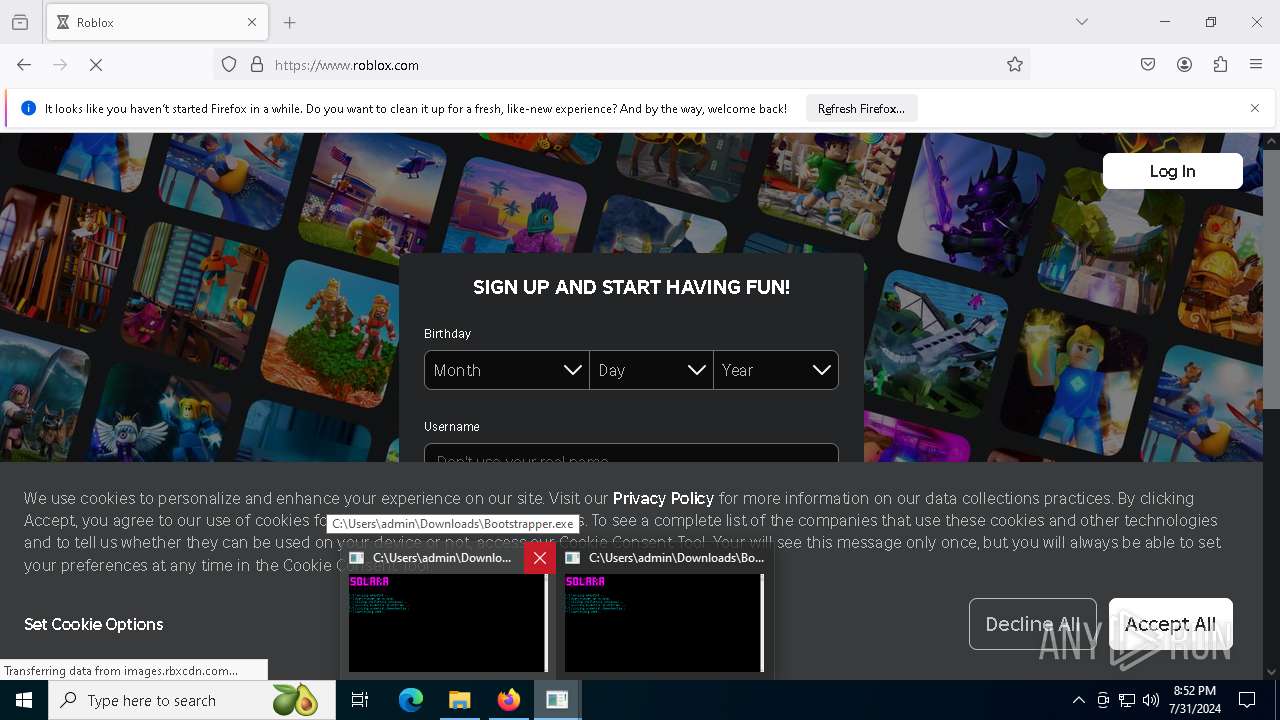Open the Windows Start menu
This screenshot has width=1280, height=720.
[24, 700]
